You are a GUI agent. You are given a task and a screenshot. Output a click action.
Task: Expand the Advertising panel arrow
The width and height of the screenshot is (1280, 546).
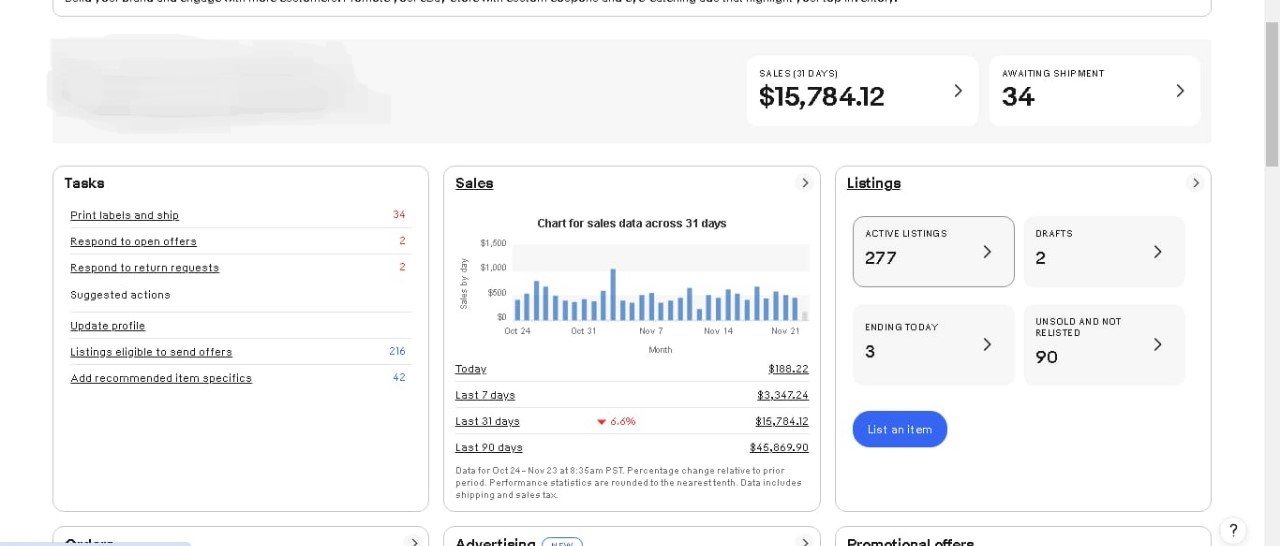[x=804, y=541]
